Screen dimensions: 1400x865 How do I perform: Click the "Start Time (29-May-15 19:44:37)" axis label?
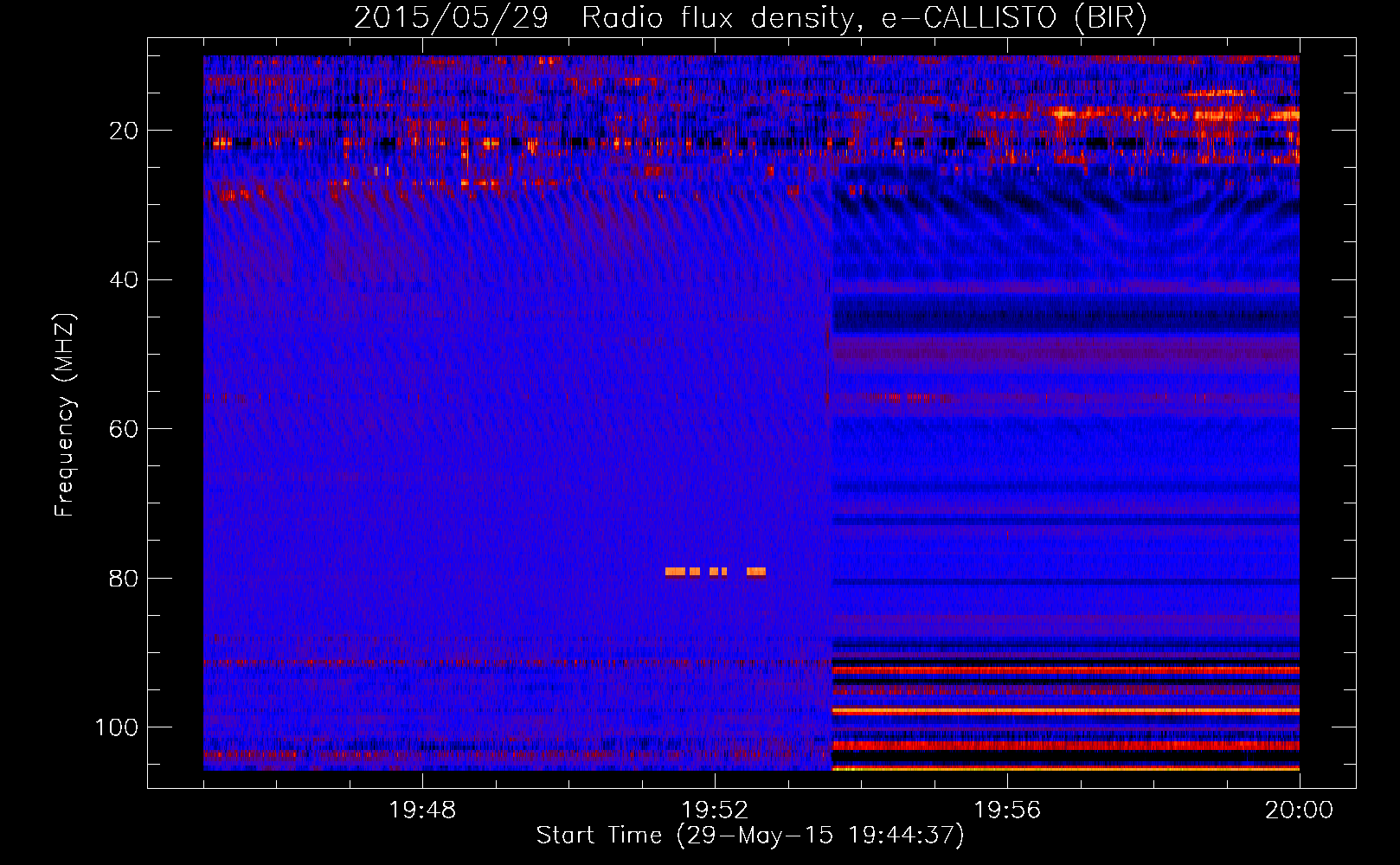(750, 836)
